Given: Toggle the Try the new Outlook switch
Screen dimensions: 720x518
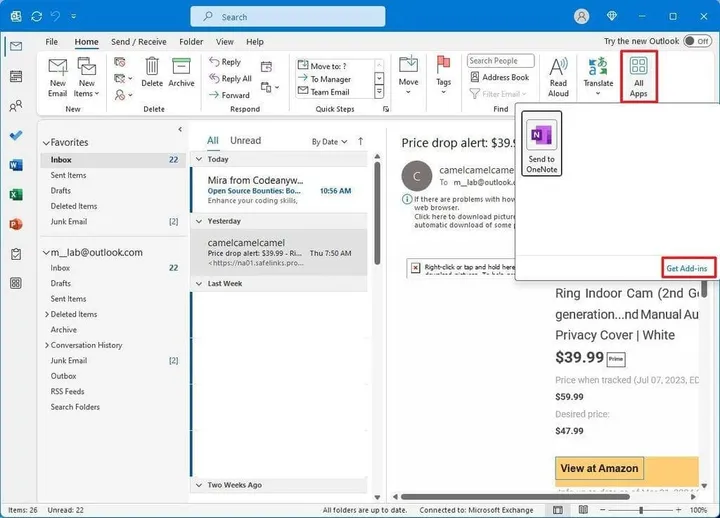Looking at the screenshot, I should click(696, 41).
